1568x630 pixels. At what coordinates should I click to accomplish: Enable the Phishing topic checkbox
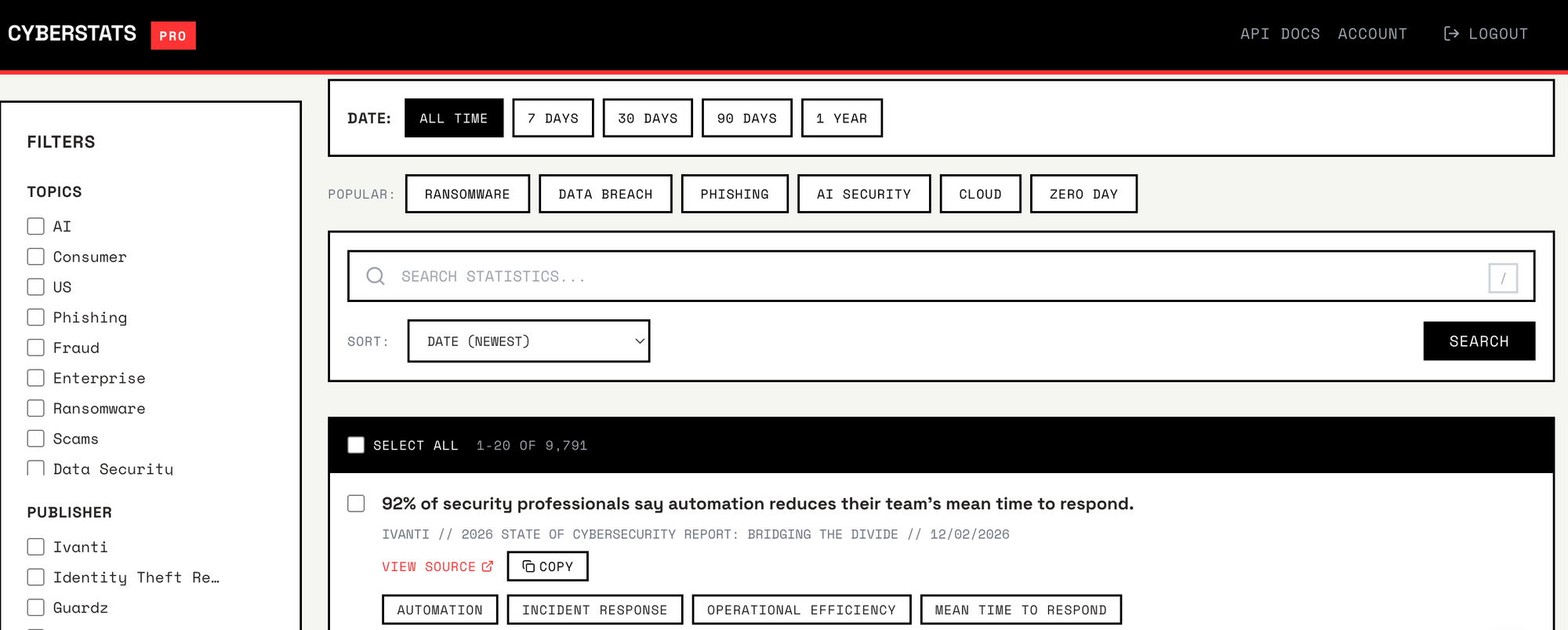[x=36, y=317]
